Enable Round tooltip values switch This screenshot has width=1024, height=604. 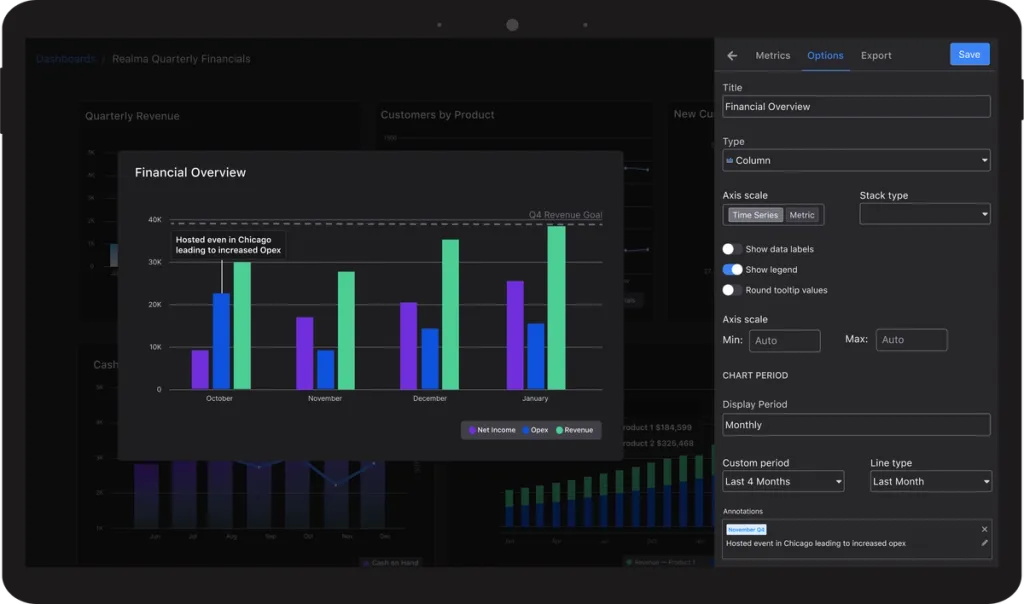(x=732, y=290)
